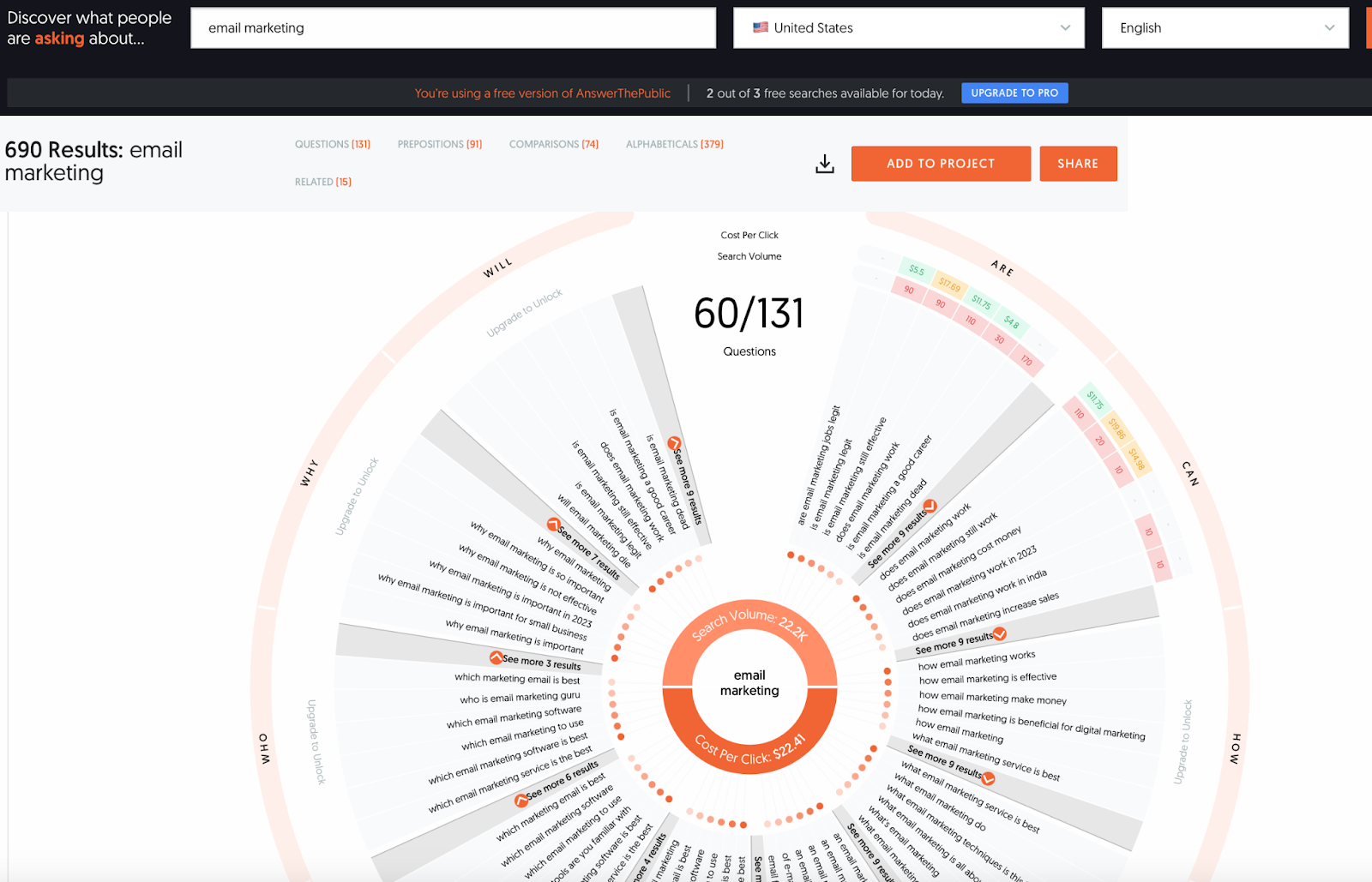Expand "See more 7 results" chevron under "will"
Image resolution: width=1372 pixels, height=882 pixels.
tap(554, 524)
